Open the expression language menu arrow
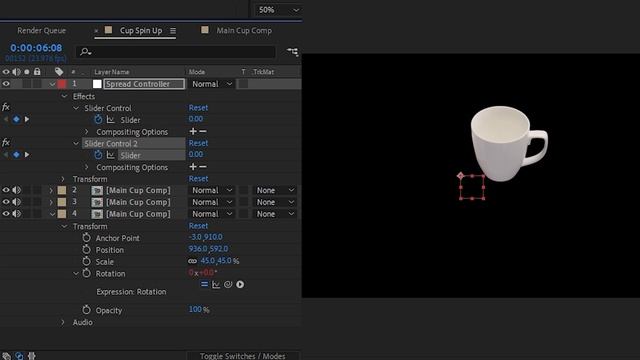The image size is (640, 360). [x=240, y=284]
